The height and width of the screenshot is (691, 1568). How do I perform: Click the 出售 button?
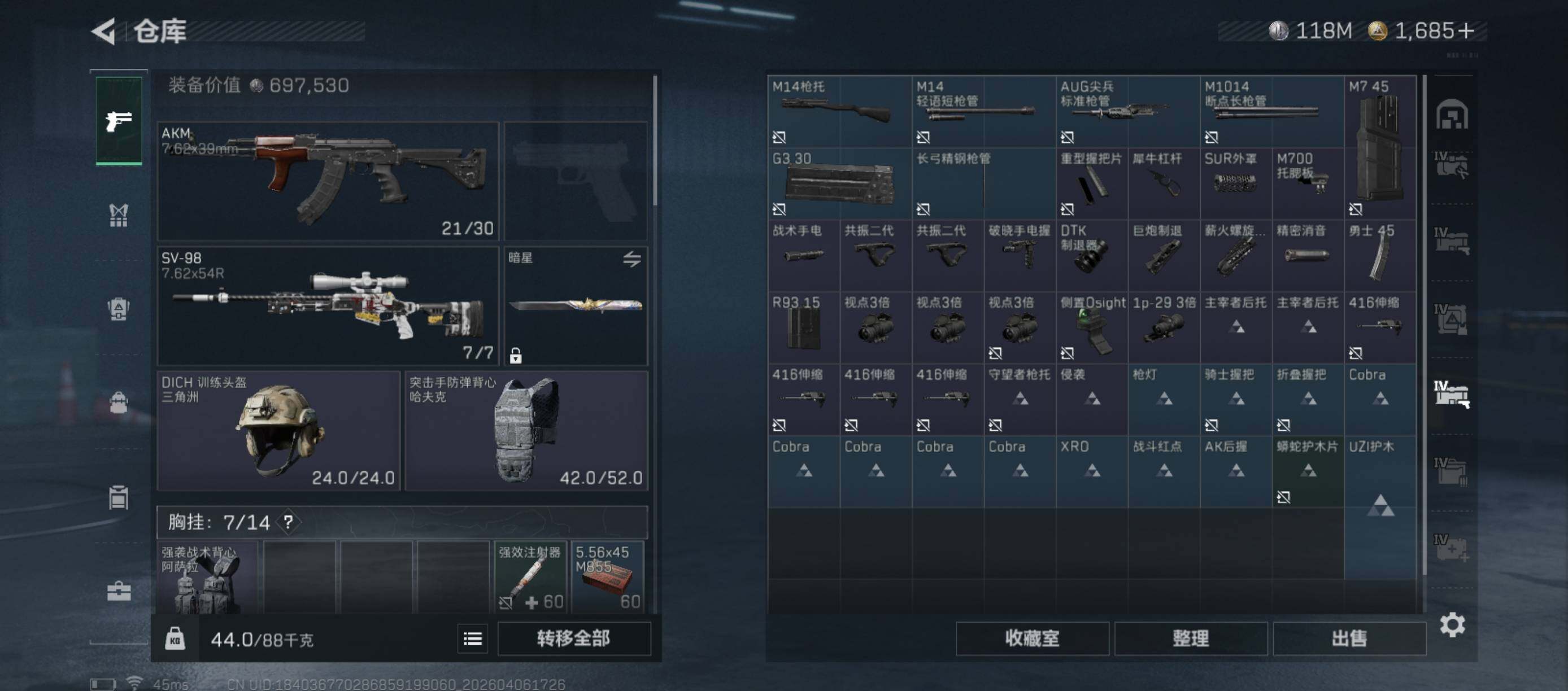pos(1349,638)
